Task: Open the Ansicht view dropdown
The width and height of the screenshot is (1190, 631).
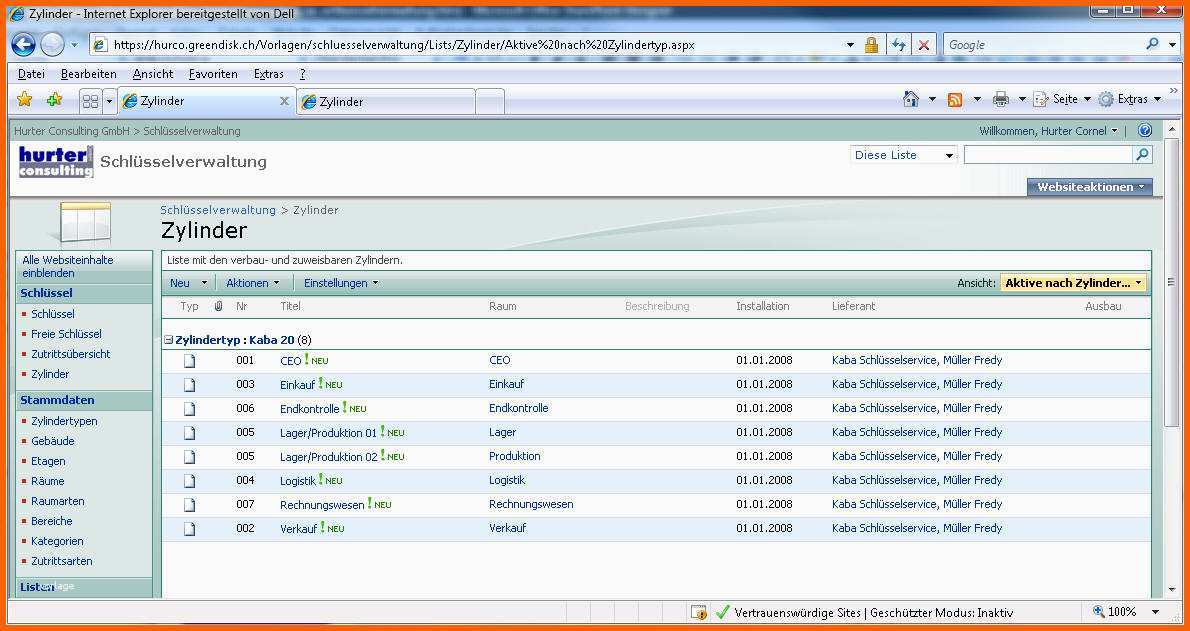Action: tap(1073, 283)
